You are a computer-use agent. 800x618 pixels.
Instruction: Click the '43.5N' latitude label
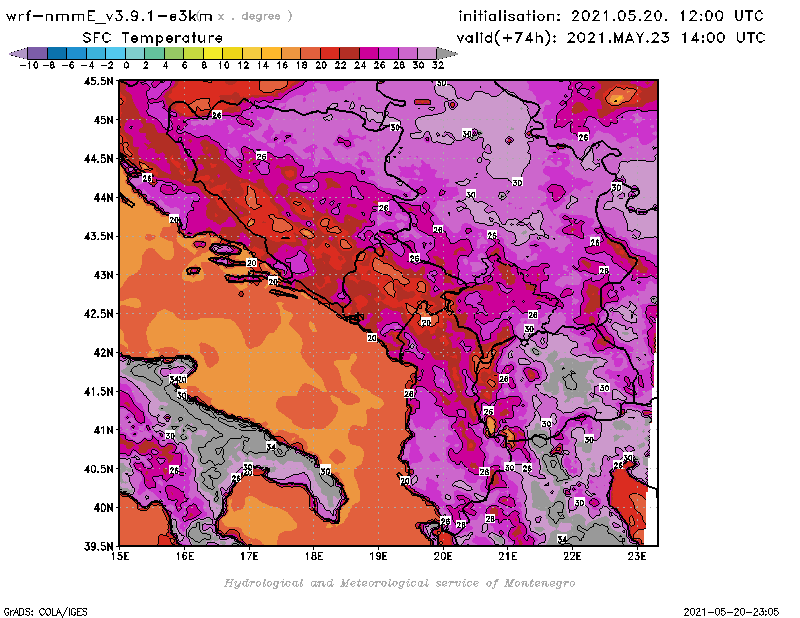[98, 236]
